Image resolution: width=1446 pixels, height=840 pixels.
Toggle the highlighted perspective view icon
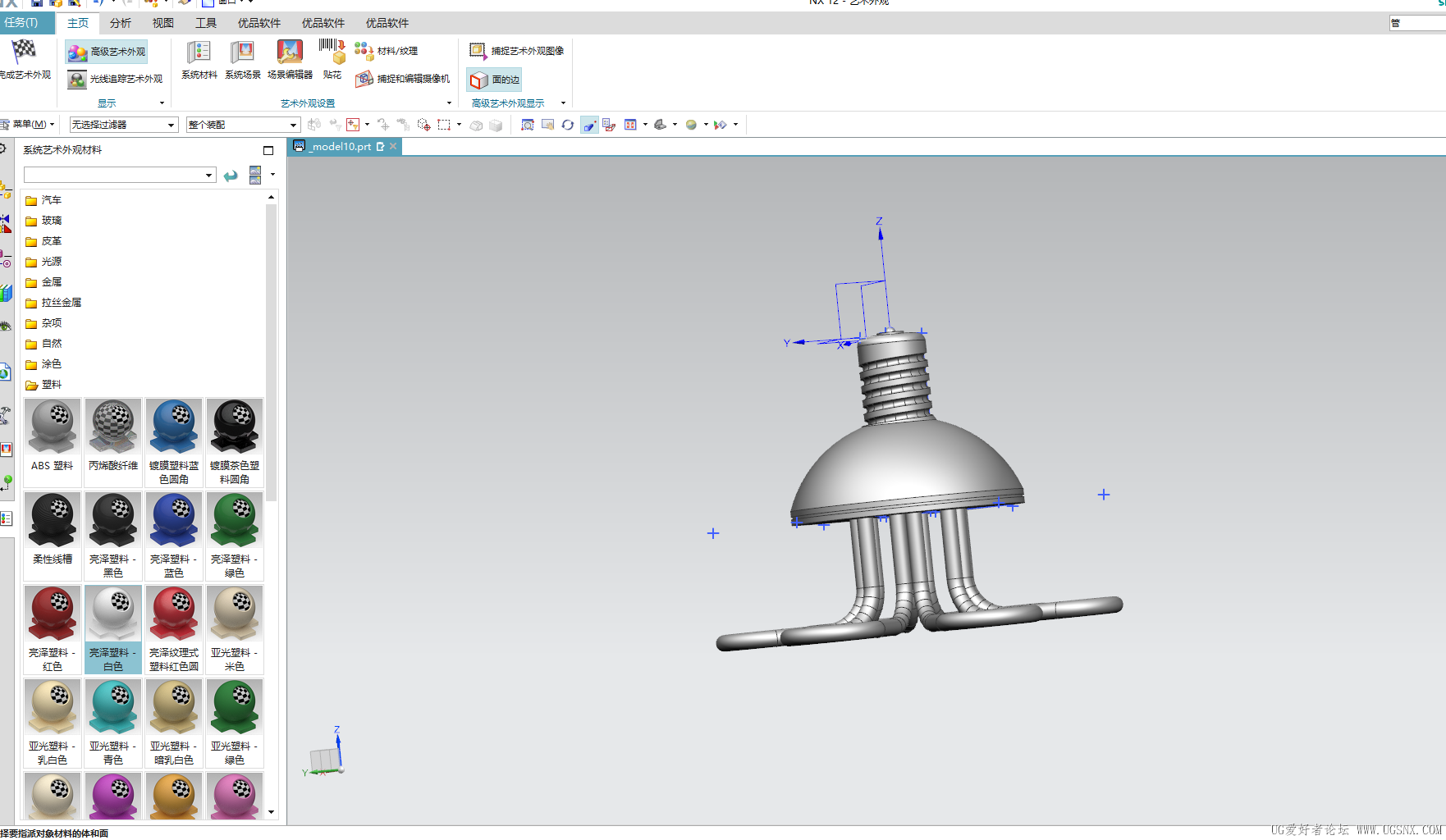[589, 125]
